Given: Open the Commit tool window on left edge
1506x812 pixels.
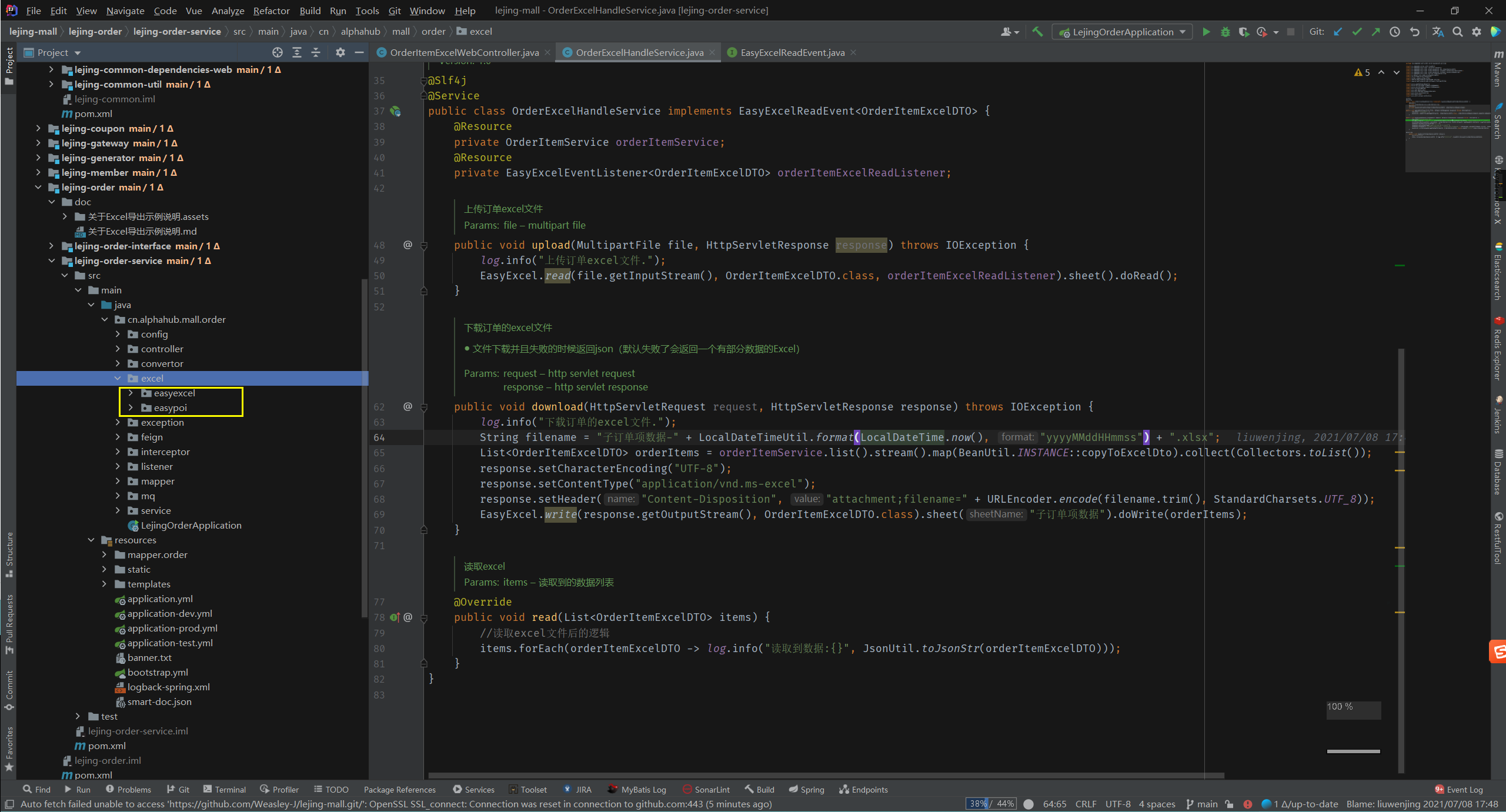Looking at the screenshot, I should pyautogui.click(x=9, y=690).
